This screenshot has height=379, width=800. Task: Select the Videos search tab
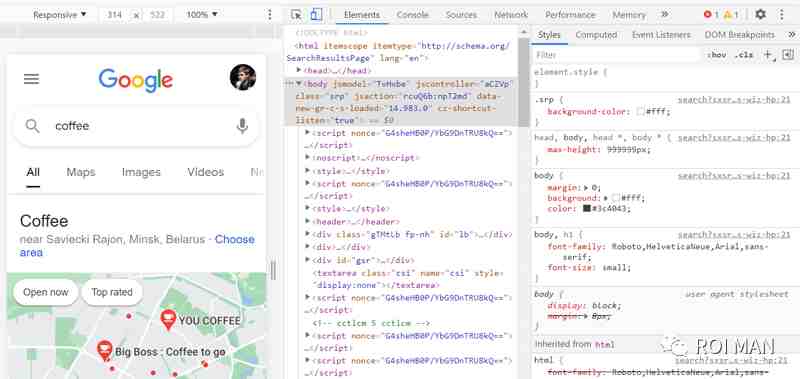pos(206,172)
